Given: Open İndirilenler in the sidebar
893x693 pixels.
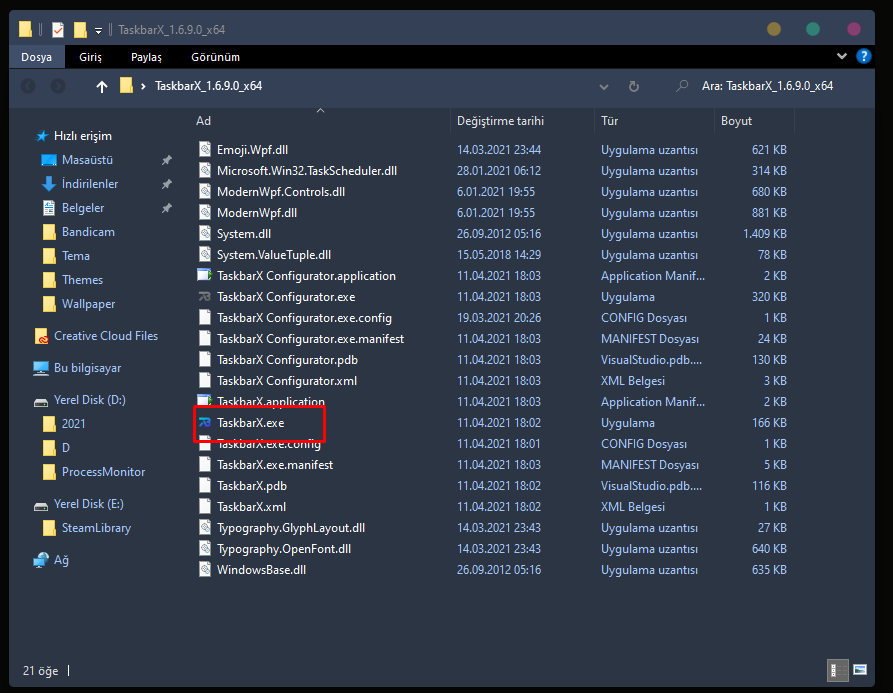Looking at the screenshot, I should point(90,184).
